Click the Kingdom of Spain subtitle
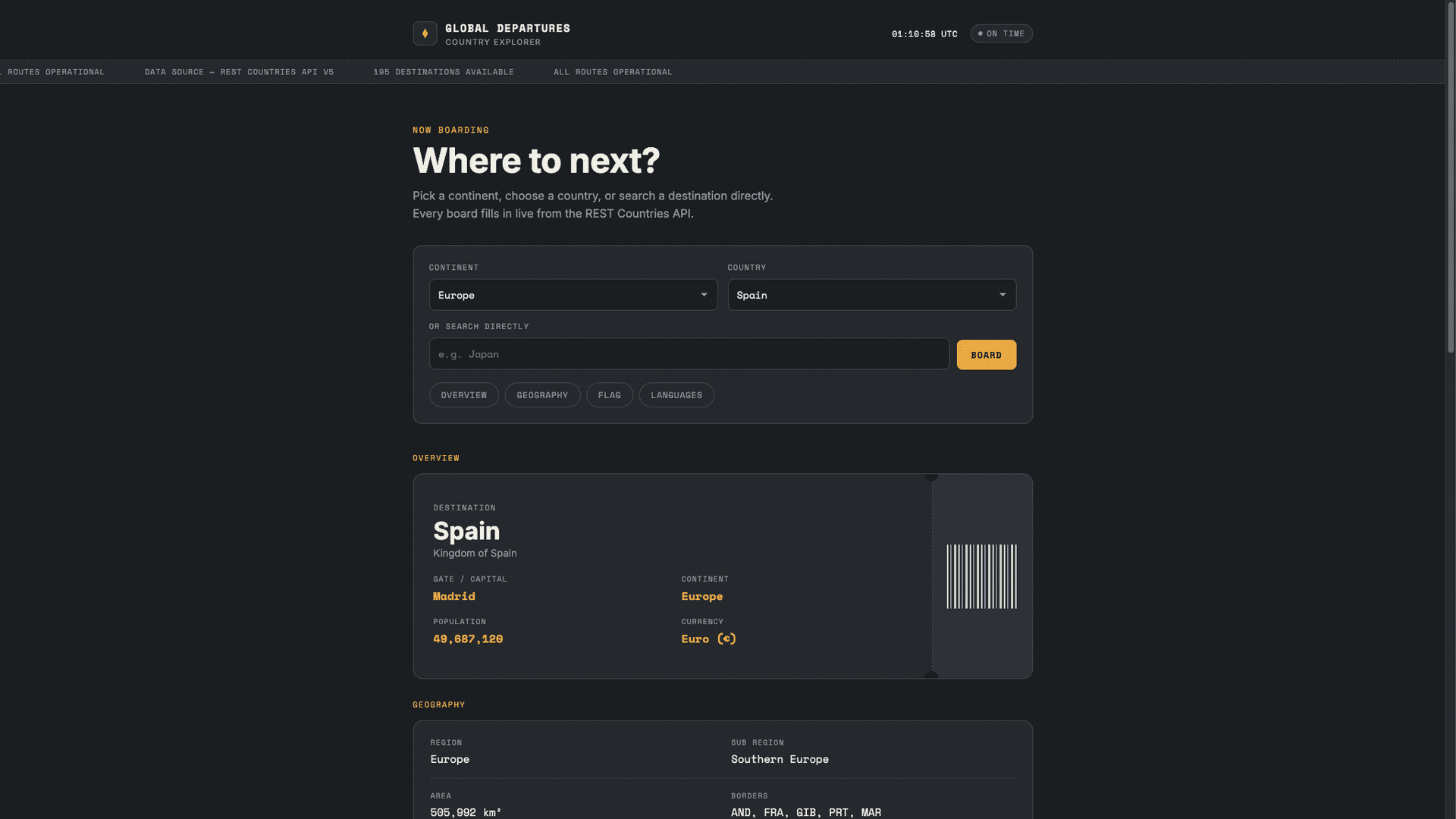Viewport: 1456px width, 819px height. [x=475, y=554]
